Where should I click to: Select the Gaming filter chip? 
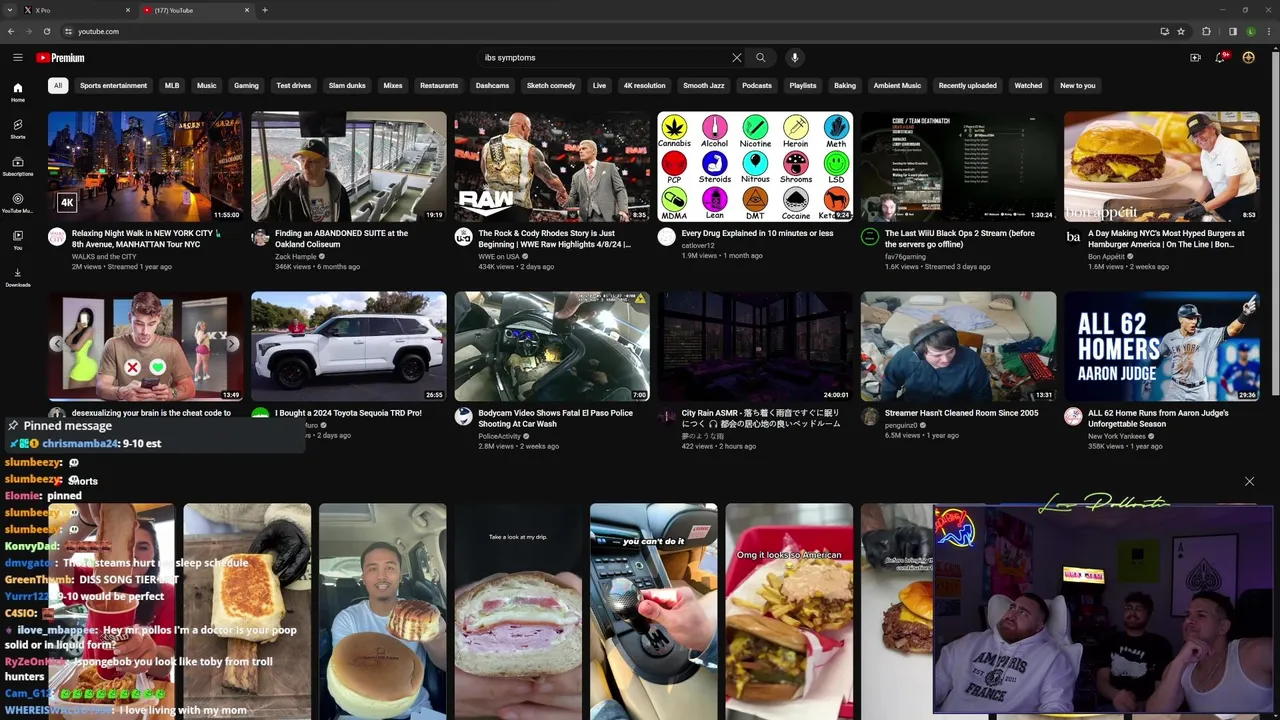[x=246, y=86]
